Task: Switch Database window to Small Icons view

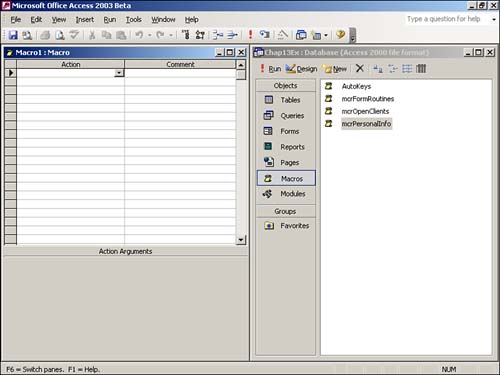Action: tap(392, 69)
